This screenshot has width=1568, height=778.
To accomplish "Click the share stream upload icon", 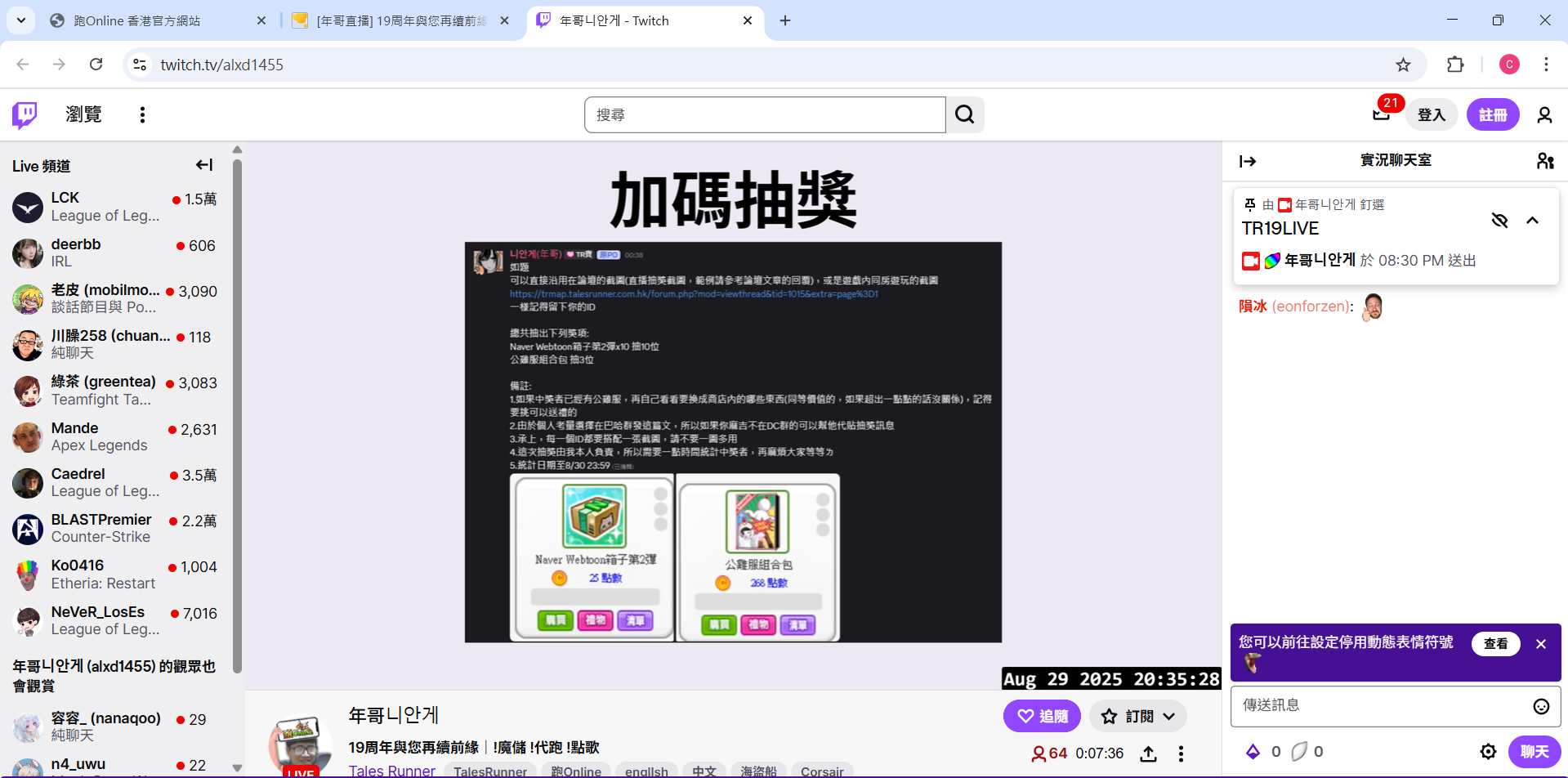I will tap(1148, 753).
